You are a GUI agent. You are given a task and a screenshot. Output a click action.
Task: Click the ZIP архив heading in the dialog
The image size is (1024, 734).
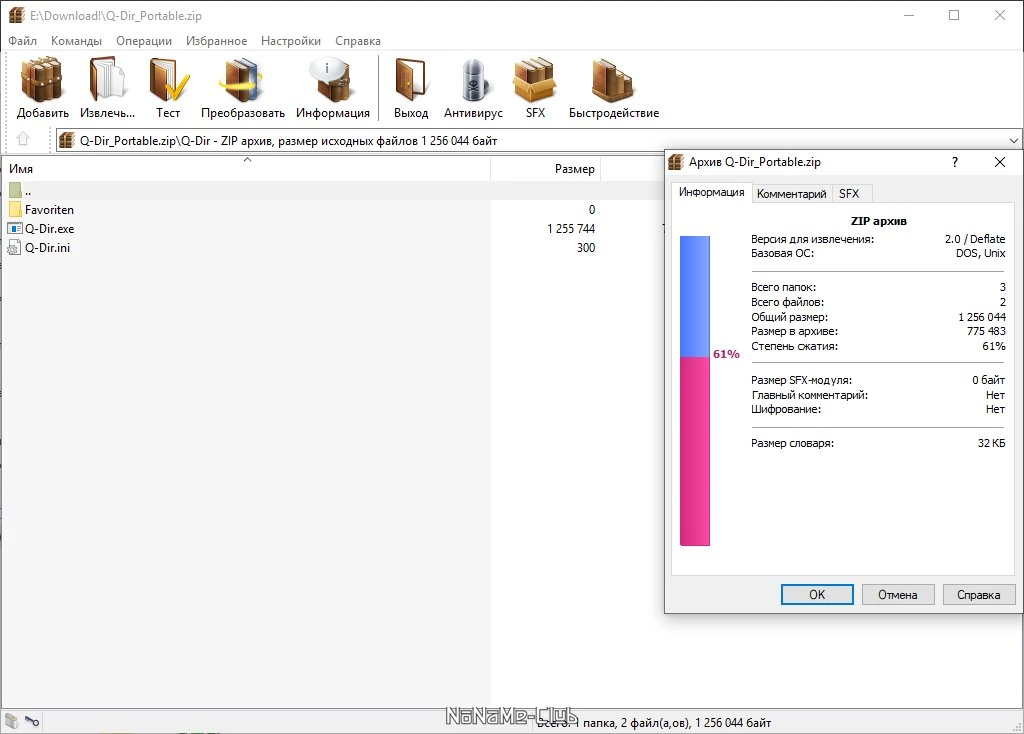click(878, 221)
